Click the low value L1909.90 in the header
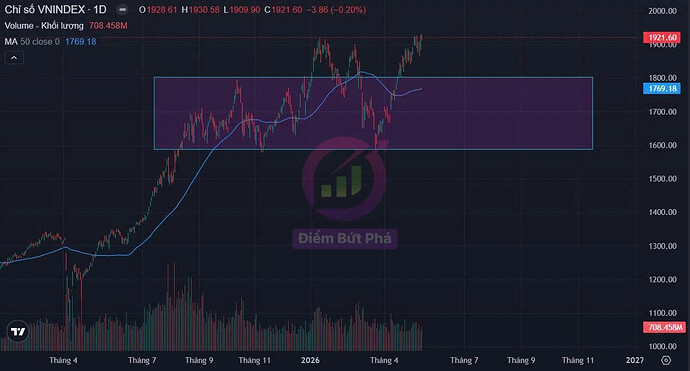690x371 pixels. (242, 10)
